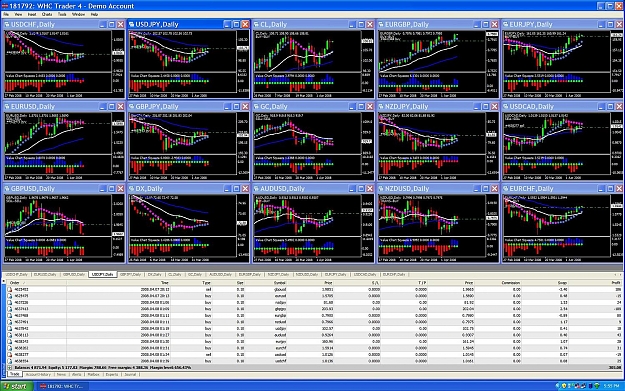Screen dimensions: 625x391
Task: Click the DX,Daily chart window icon
Action: click(132, 189)
